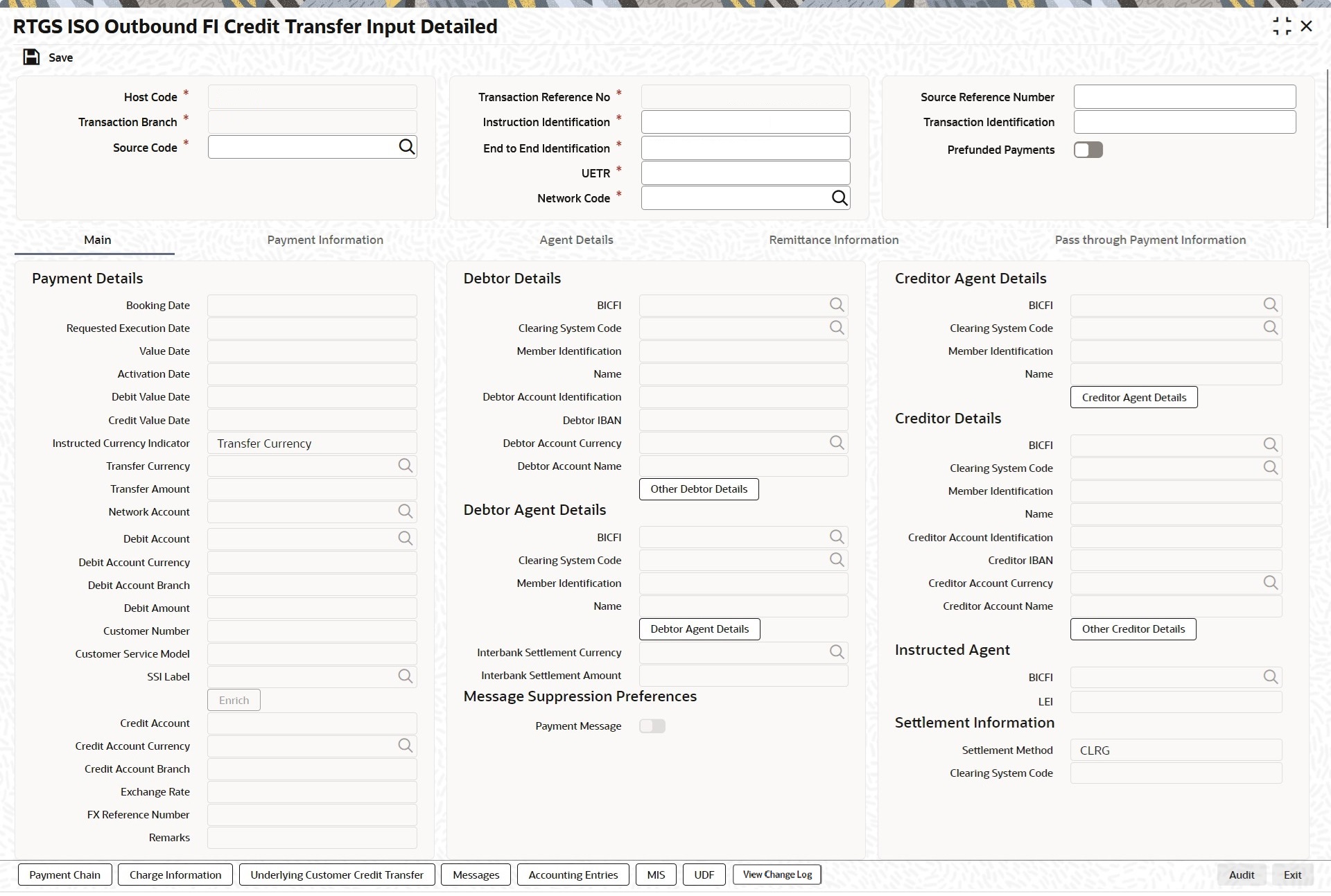Click Interbank Settlement Currency search icon

[x=837, y=652]
